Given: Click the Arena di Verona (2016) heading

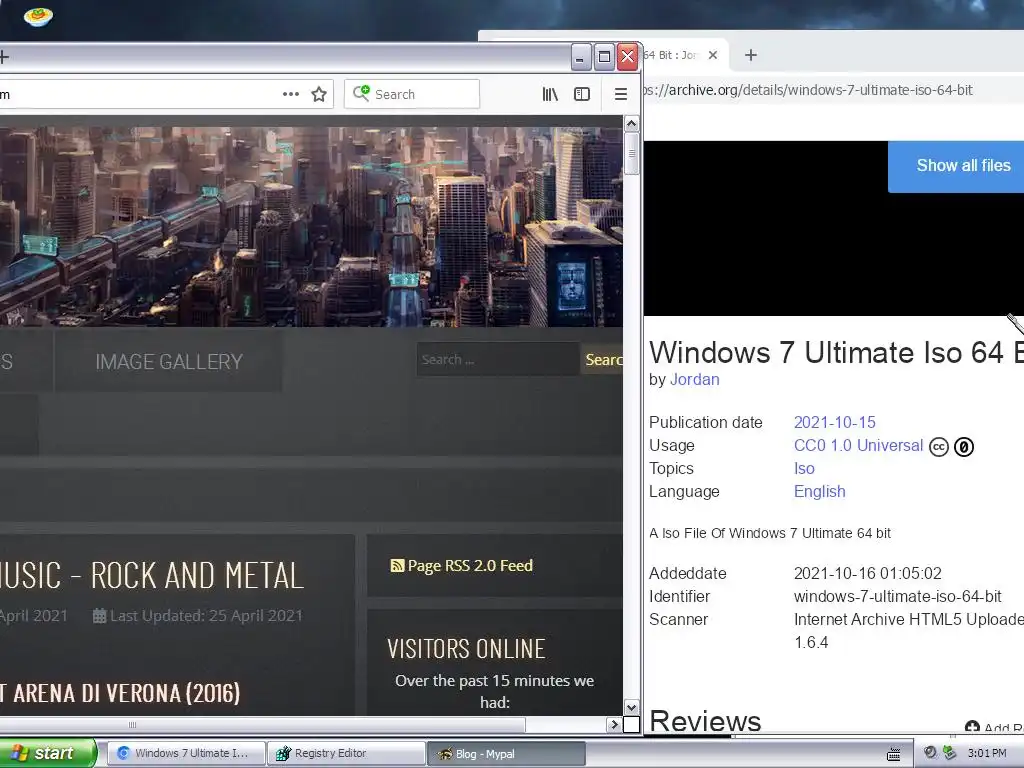Looking at the screenshot, I should 120,693.
